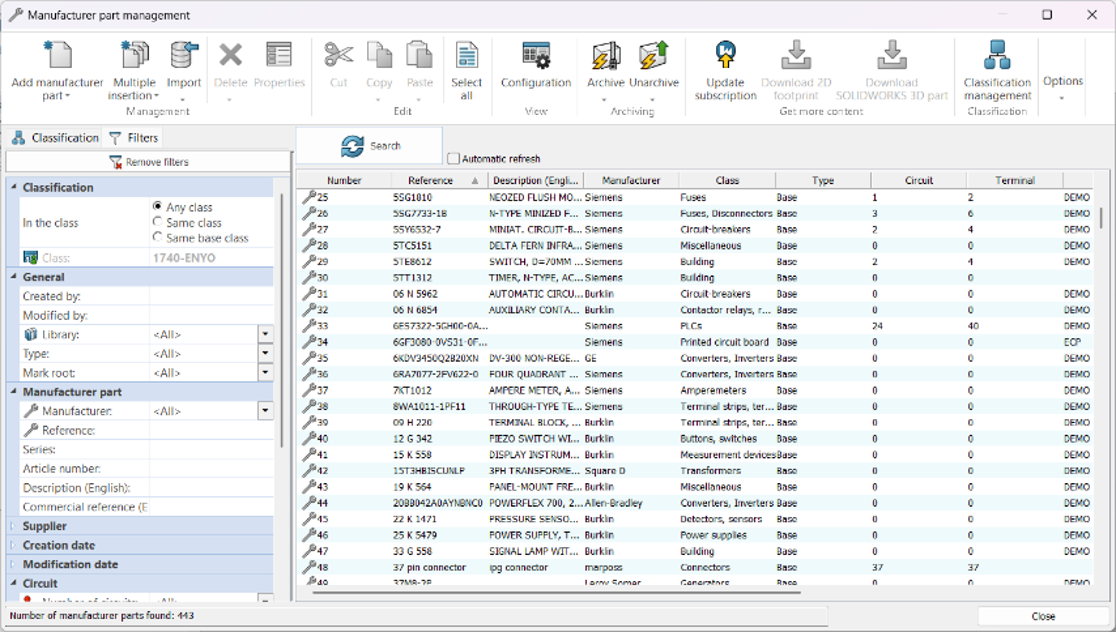Click the wrench icon on row 44

click(309, 502)
